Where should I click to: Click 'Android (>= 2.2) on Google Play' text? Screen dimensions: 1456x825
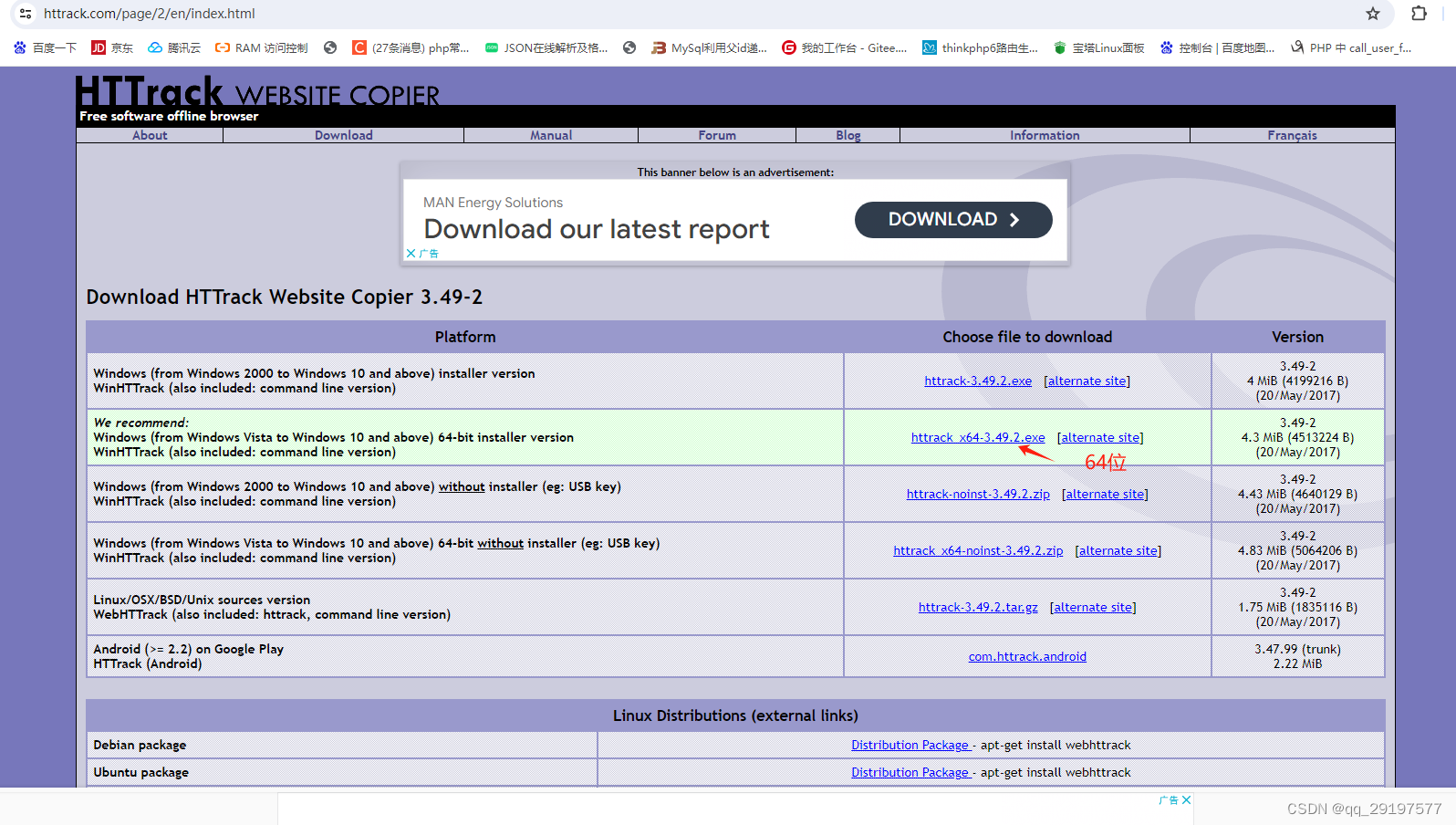click(x=188, y=649)
